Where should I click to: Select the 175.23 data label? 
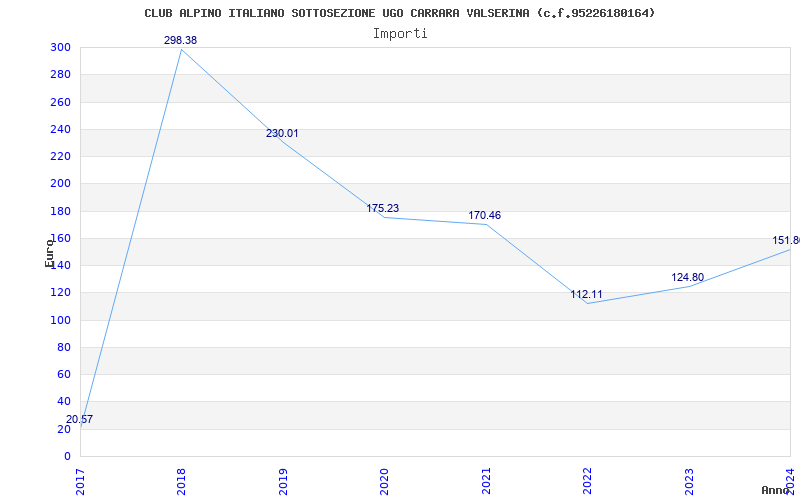(x=383, y=208)
